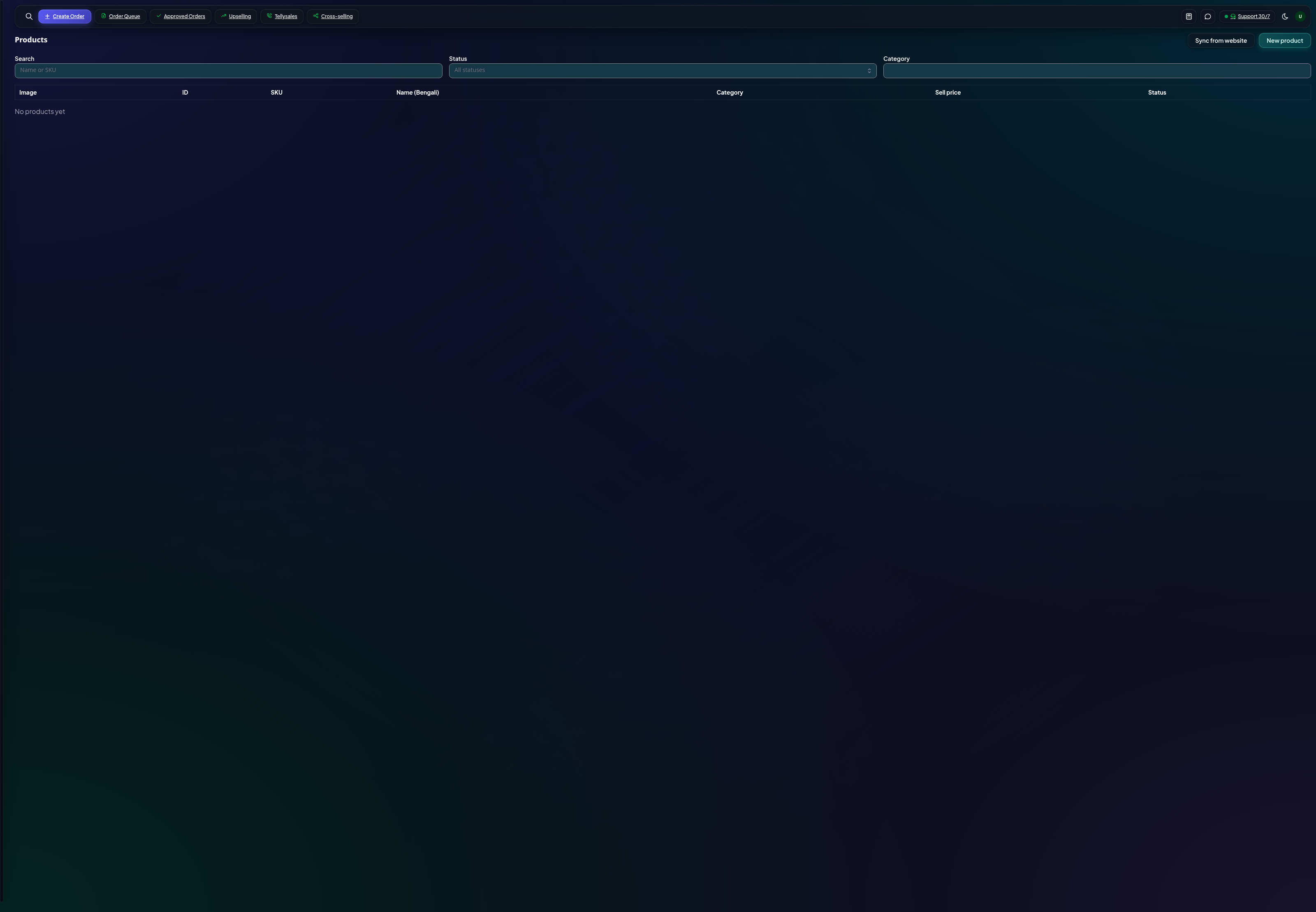Open the Cross-selling section
This screenshot has width=1316, height=912.
coord(333,16)
